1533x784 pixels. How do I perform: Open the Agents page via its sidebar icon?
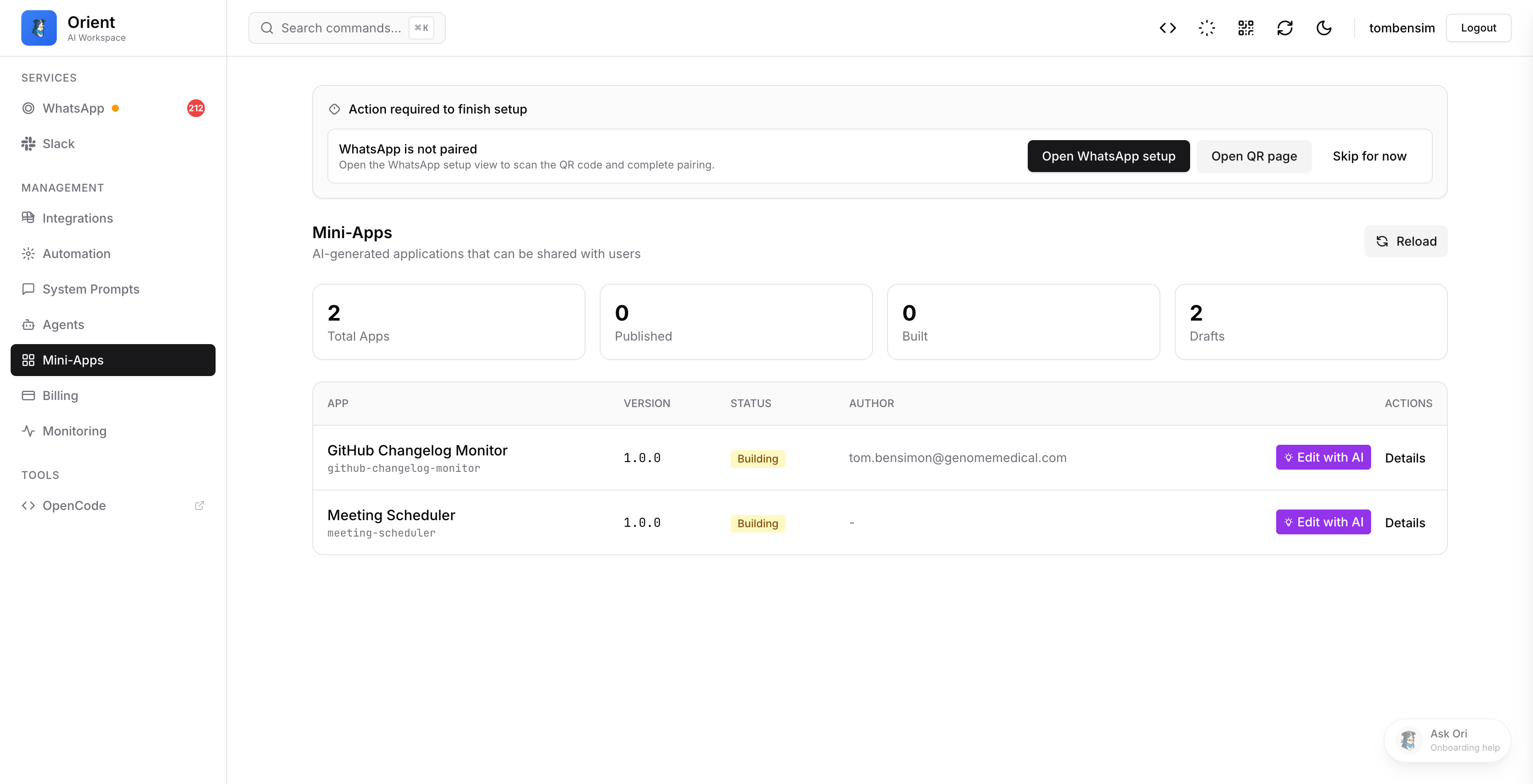point(28,324)
